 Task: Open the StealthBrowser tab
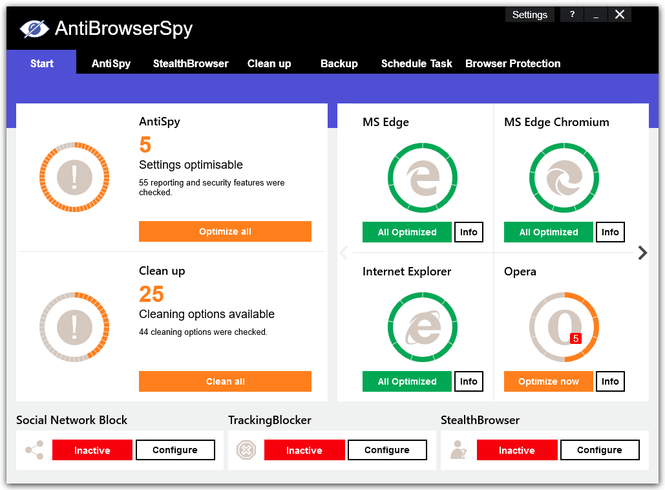(x=190, y=64)
